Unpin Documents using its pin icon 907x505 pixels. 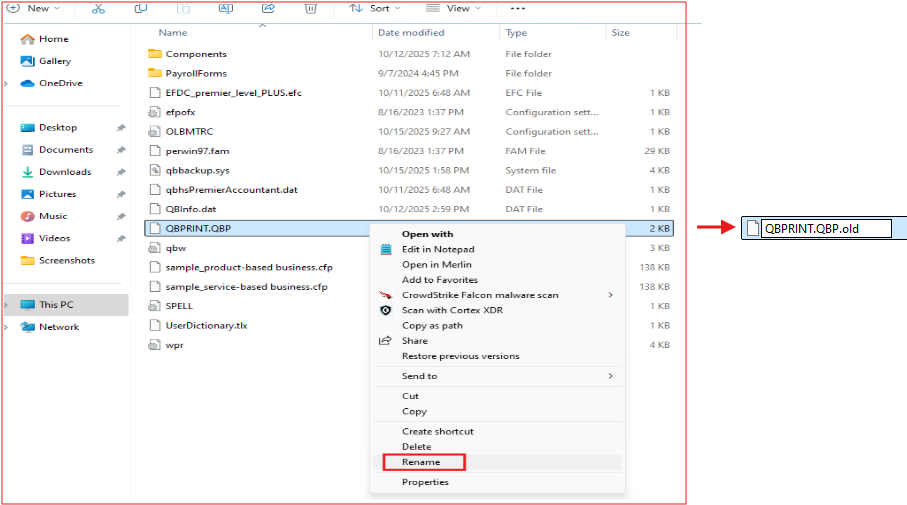(121, 150)
